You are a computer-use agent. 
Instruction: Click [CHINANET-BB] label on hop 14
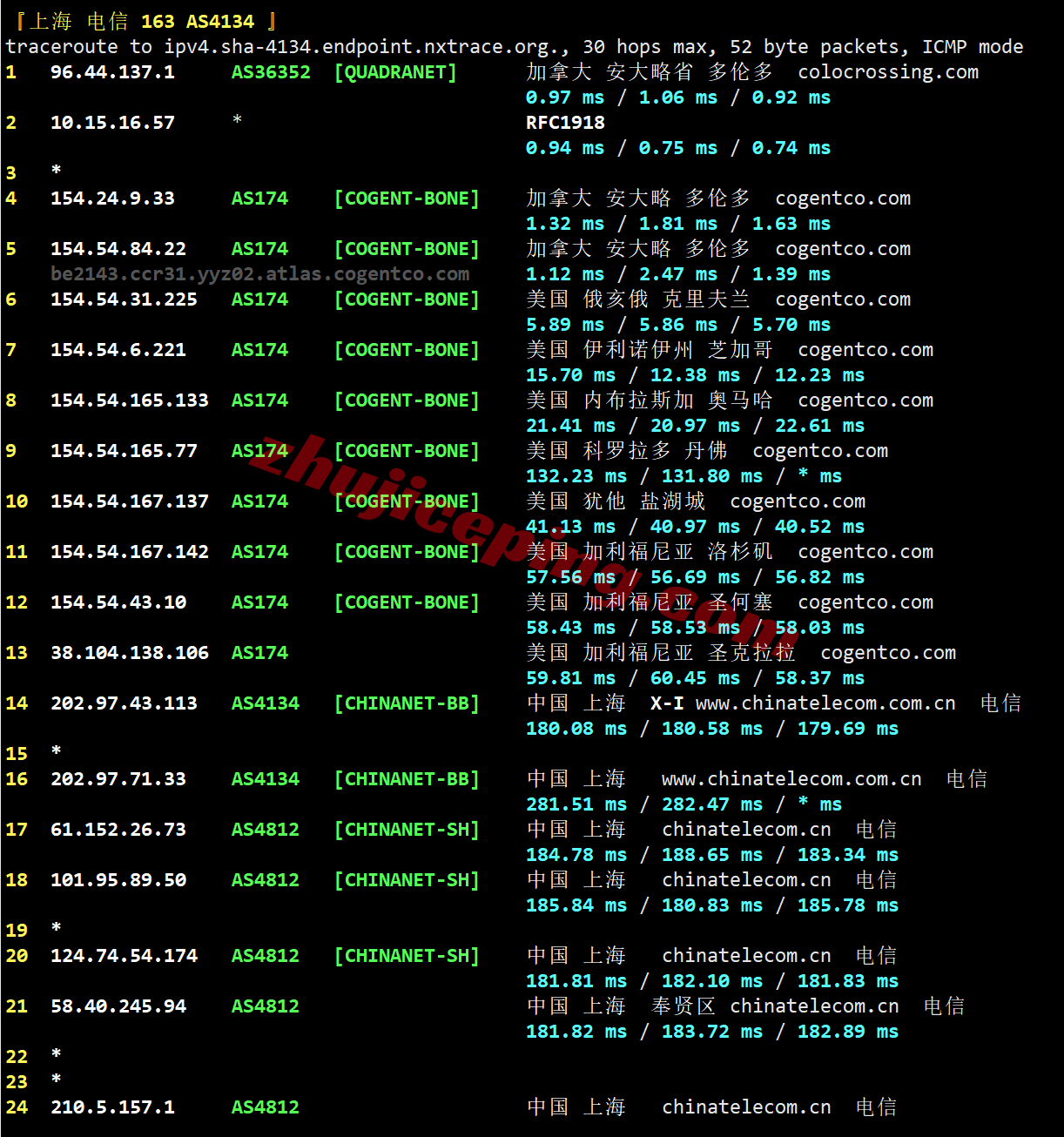pos(407,703)
